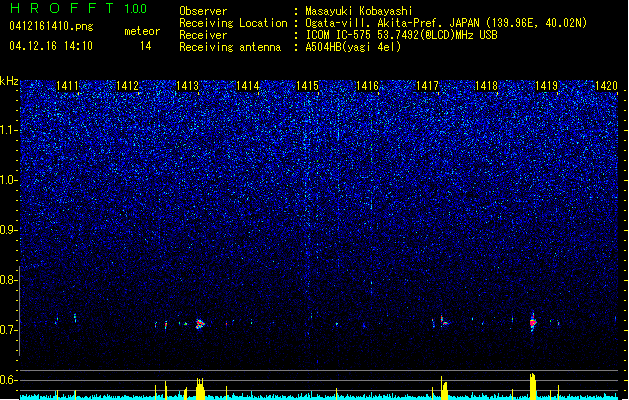Click the 'Receiving Location' label
The image size is (629, 400).
point(233,23)
